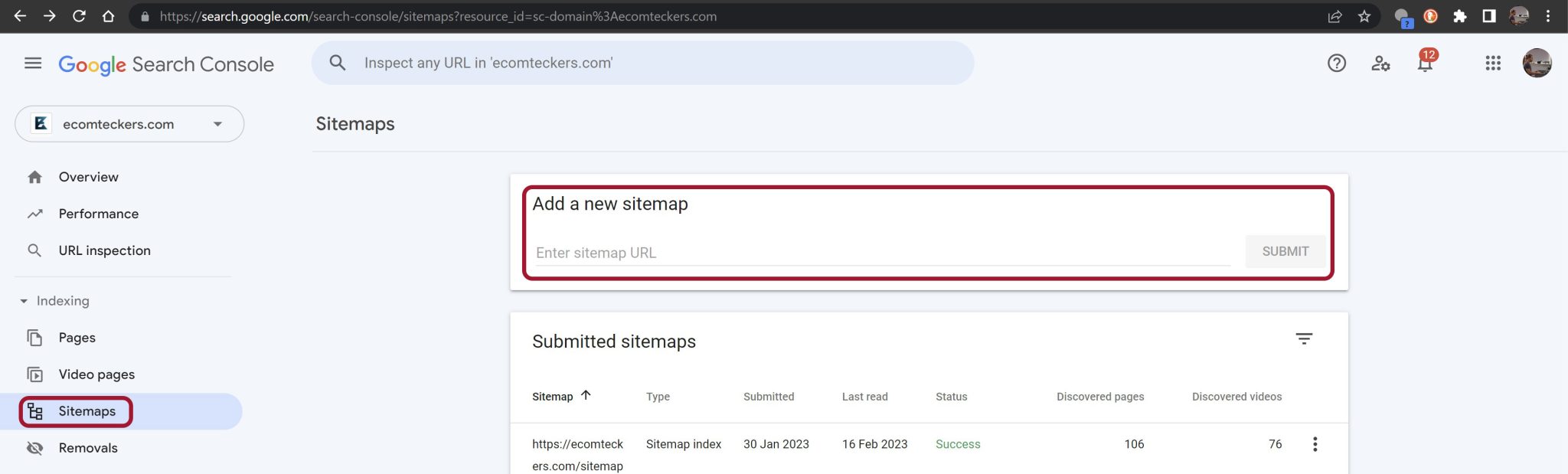This screenshot has height=474, width=1568.
Task: Sort by the Sitemap column header
Action: [x=552, y=397]
